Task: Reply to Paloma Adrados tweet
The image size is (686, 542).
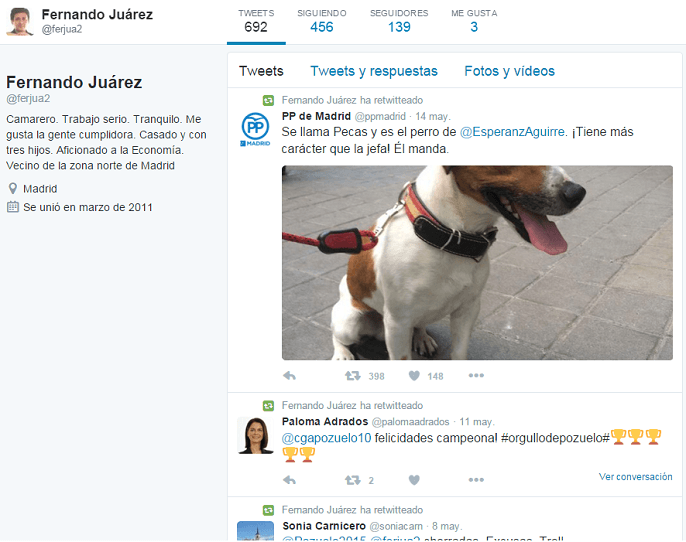Action: coord(290,480)
